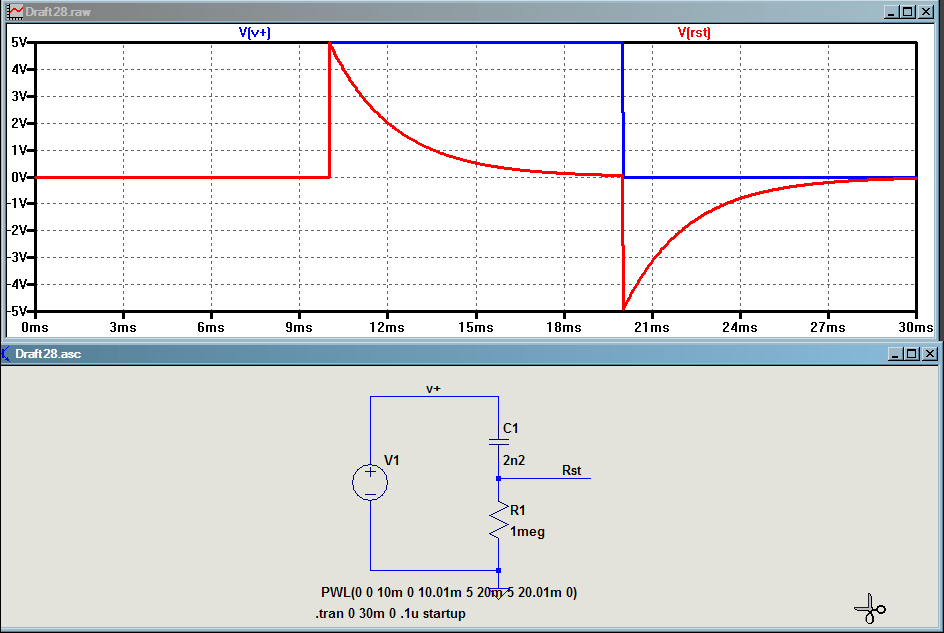Click the 3V vertical axis label
The image size is (944, 633).
pyautogui.click(x=19, y=96)
